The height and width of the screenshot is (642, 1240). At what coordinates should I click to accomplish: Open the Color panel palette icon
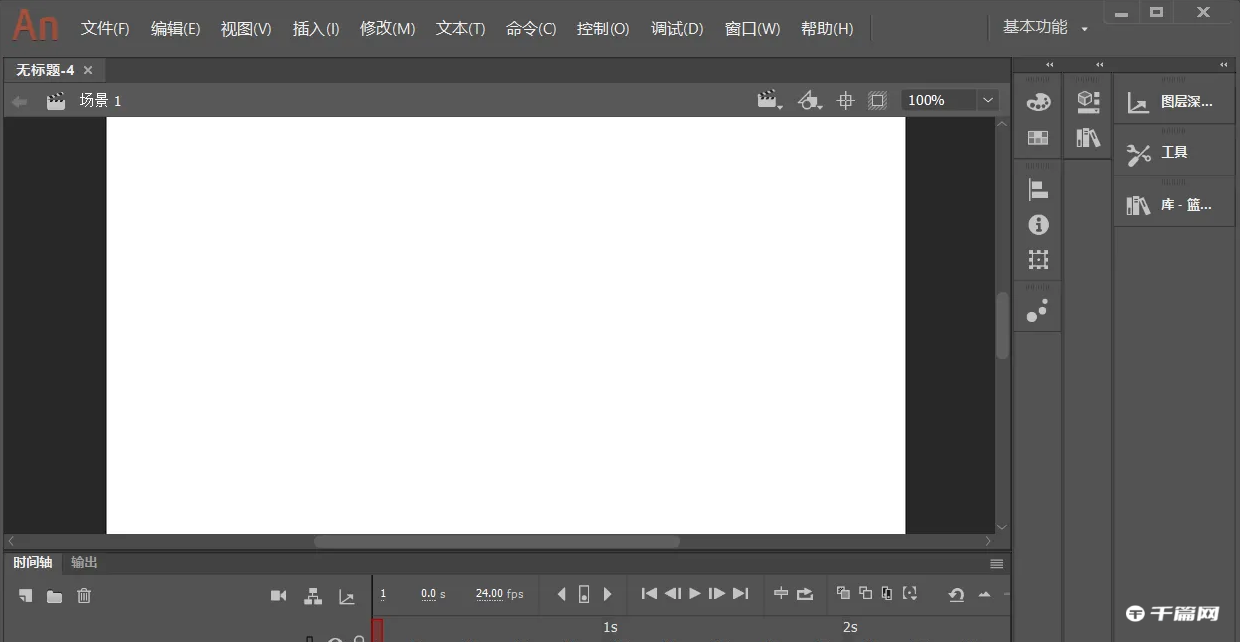[1038, 101]
